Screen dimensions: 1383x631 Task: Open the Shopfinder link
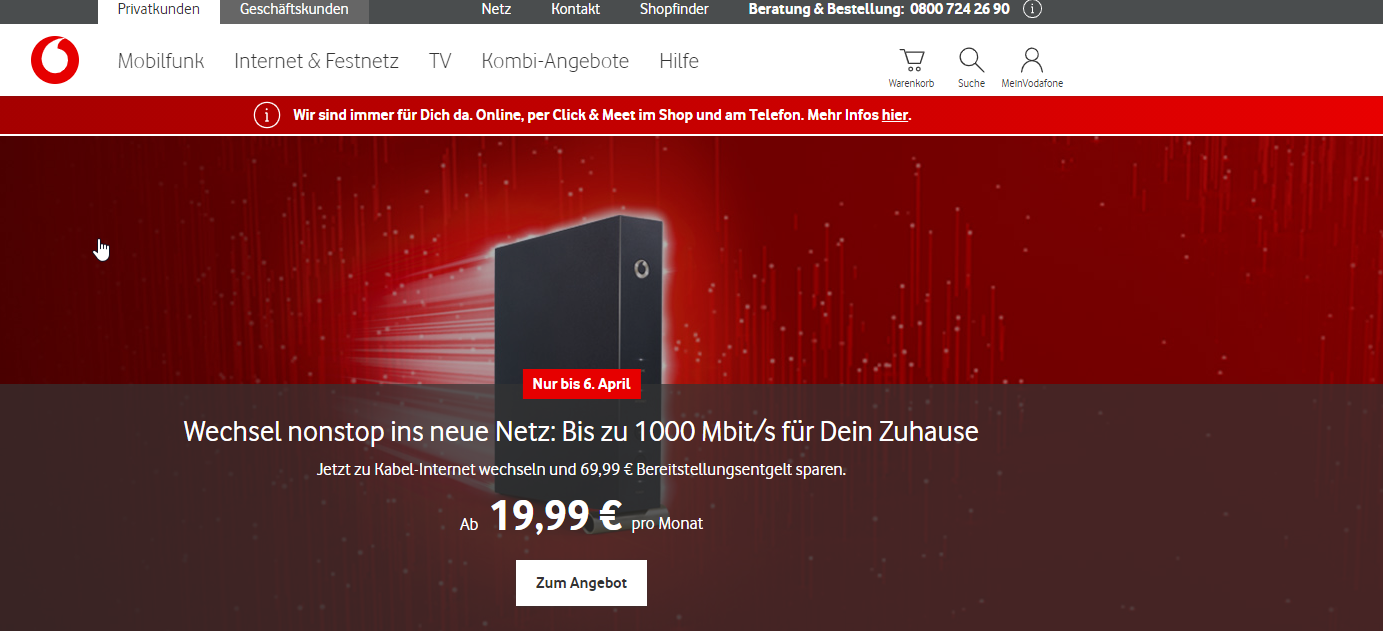(x=674, y=9)
